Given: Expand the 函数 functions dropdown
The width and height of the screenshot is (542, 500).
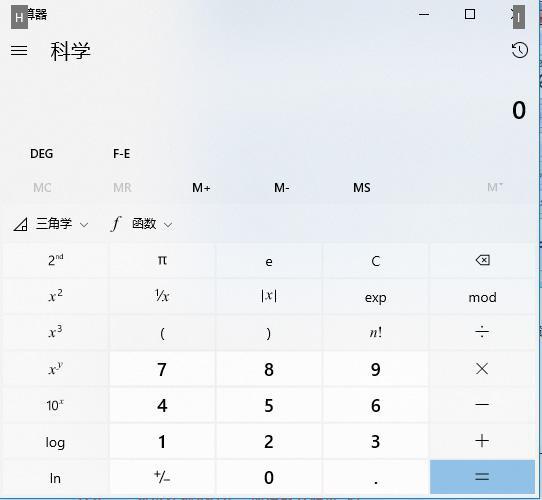Looking at the screenshot, I should click(x=141, y=224).
